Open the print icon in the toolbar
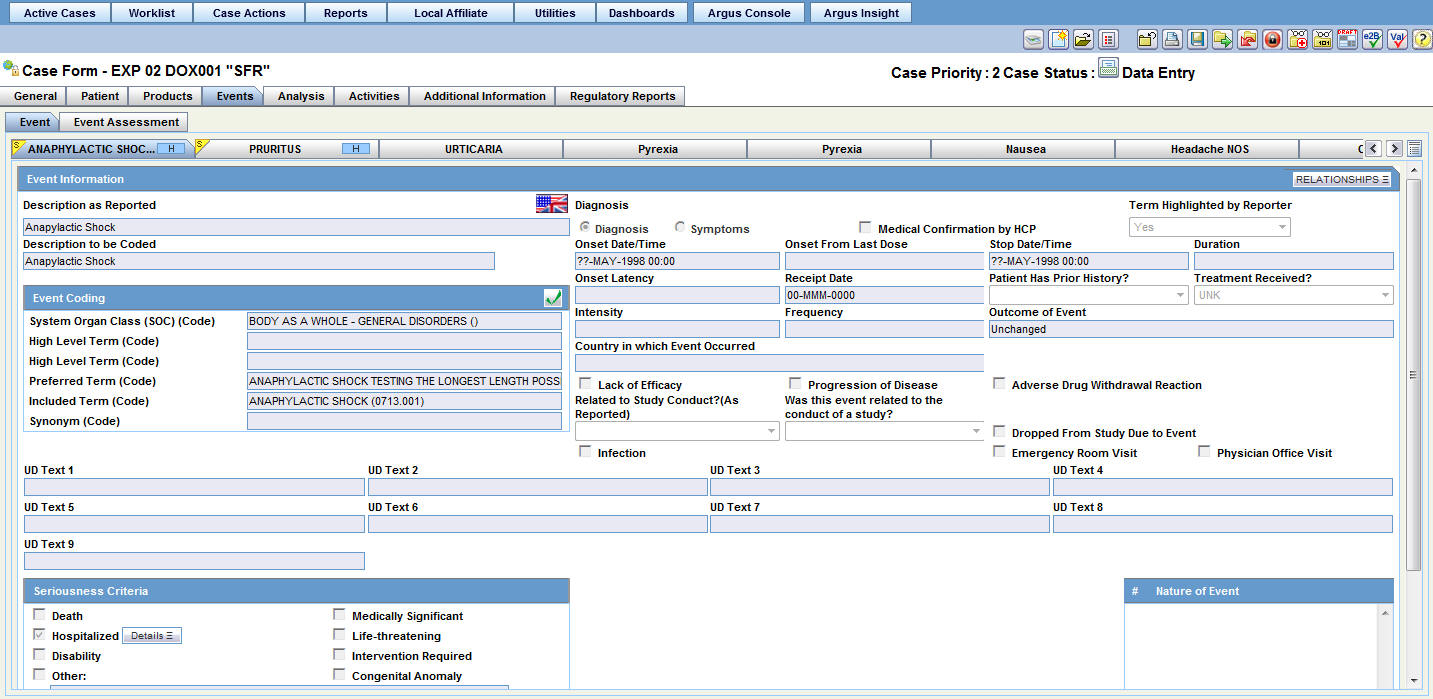 (x=1170, y=39)
